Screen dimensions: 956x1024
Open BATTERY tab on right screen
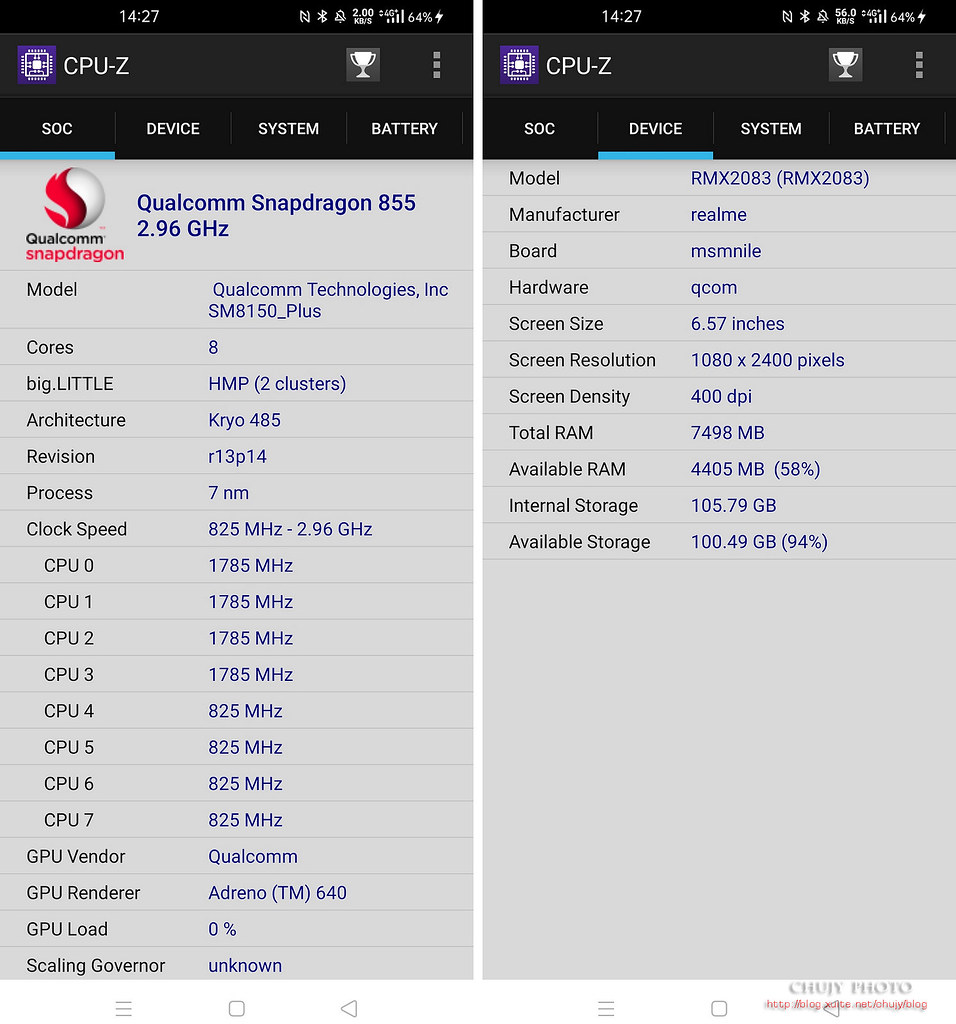(x=887, y=129)
